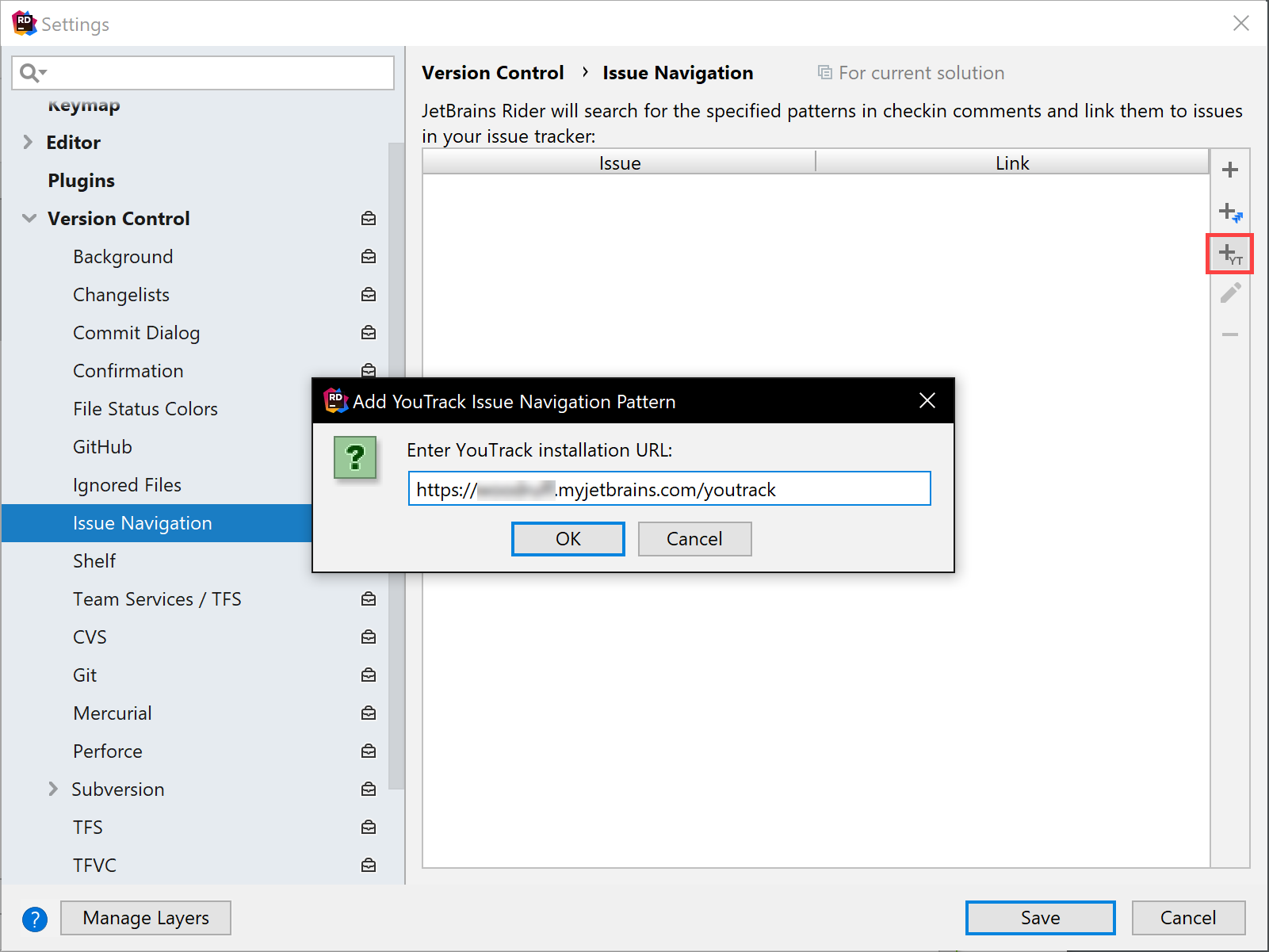Click OK in YouTrack dialog
This screenshot has width=1269, height=952.
point(568,539)
